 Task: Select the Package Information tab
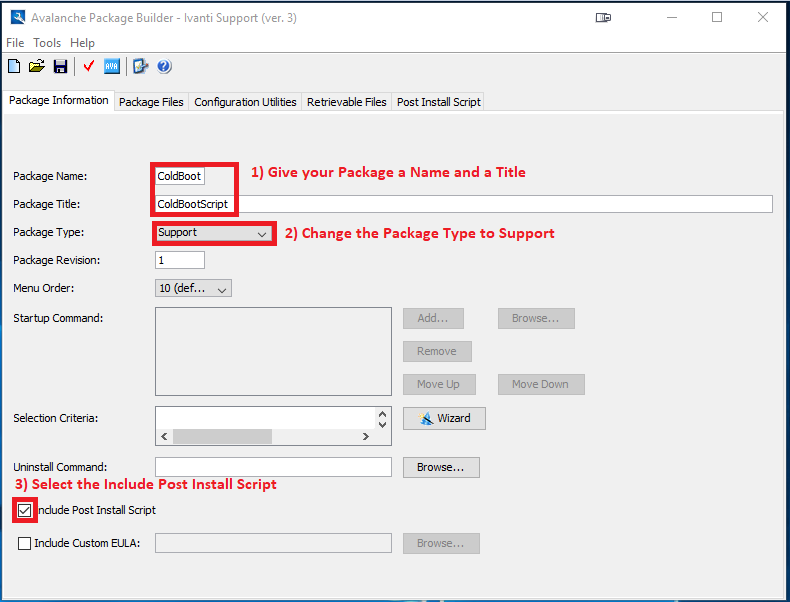pyautogui.click(x=58, y=100)
